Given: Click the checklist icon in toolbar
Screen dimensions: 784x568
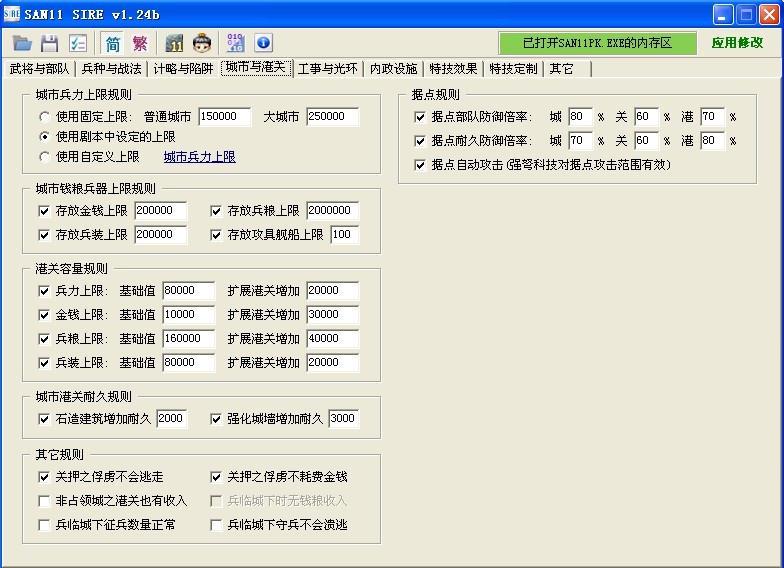Looking at the screenshot, I should (77, 43).
